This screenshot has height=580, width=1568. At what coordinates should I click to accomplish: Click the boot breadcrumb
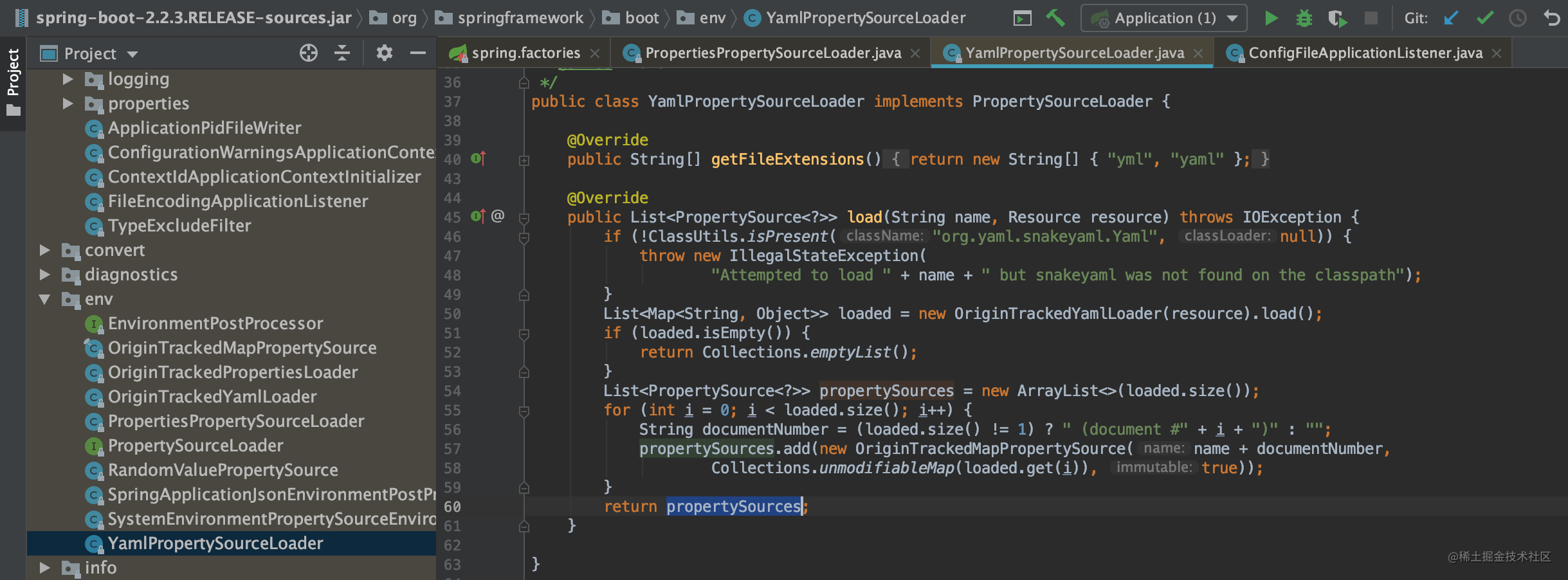631,18
